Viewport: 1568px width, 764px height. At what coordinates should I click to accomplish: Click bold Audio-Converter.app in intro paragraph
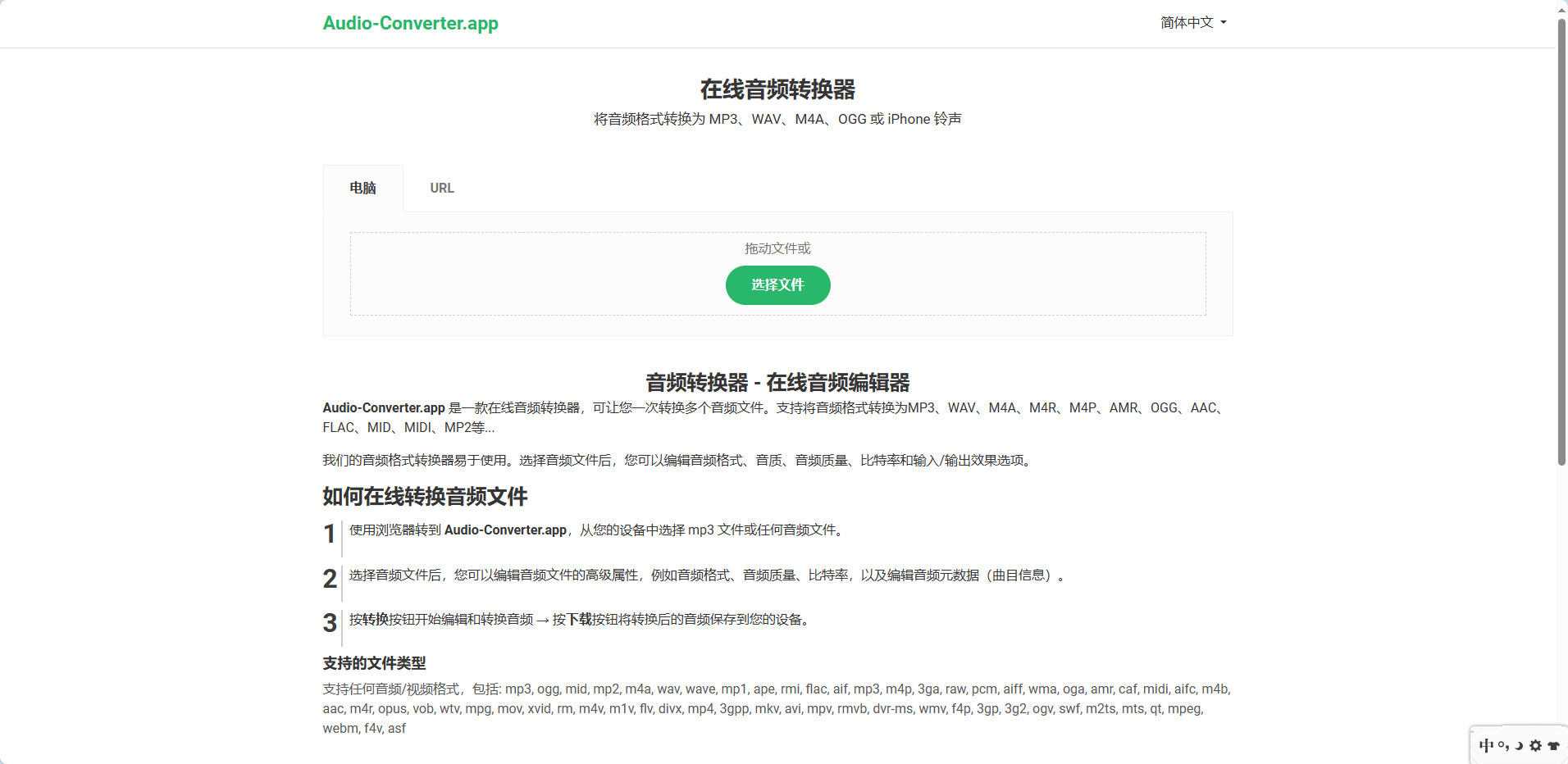click(x=384, y=408)
